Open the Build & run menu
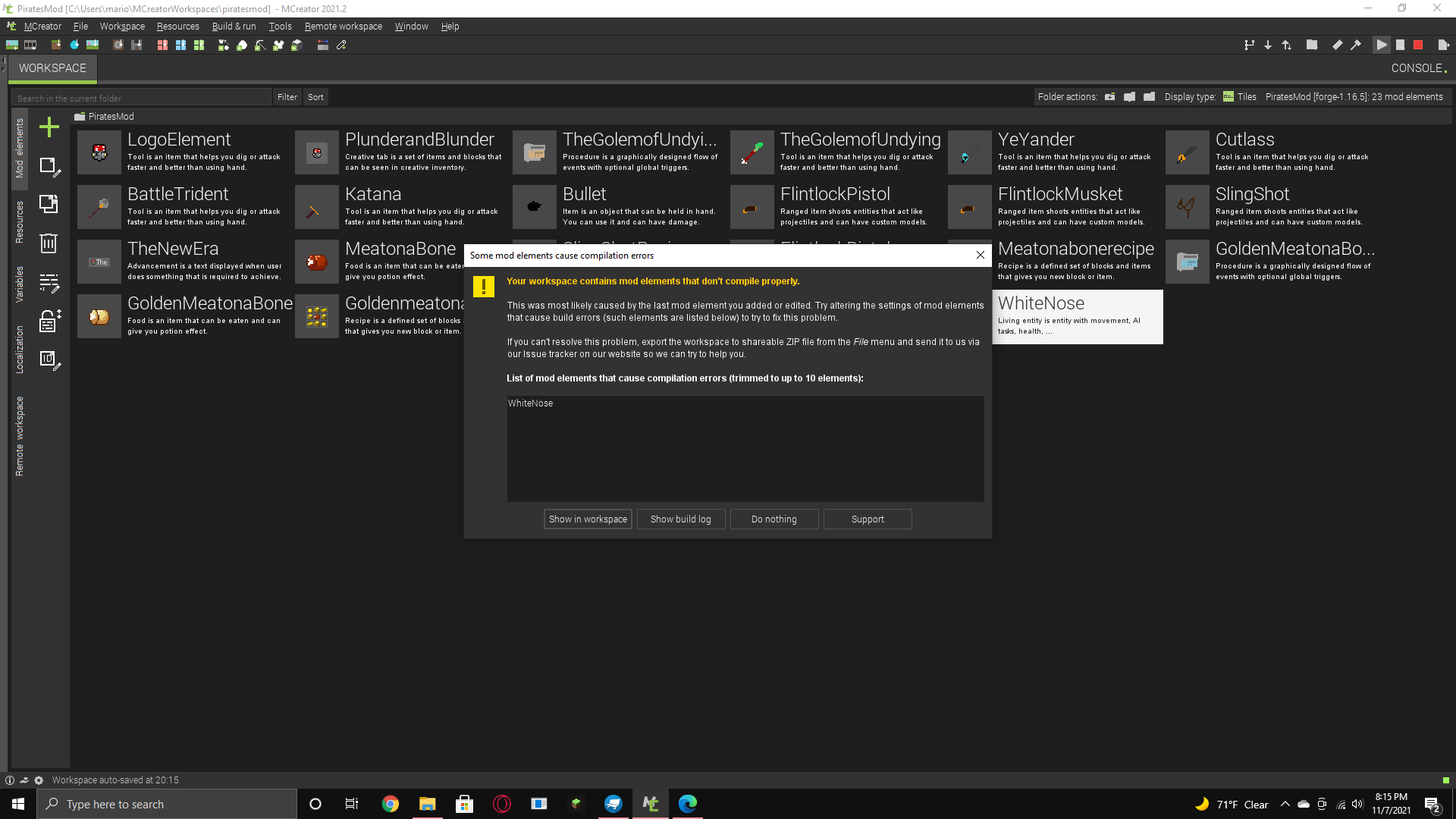This screenshot has height=819, width=1456. (x=234, y=26)
